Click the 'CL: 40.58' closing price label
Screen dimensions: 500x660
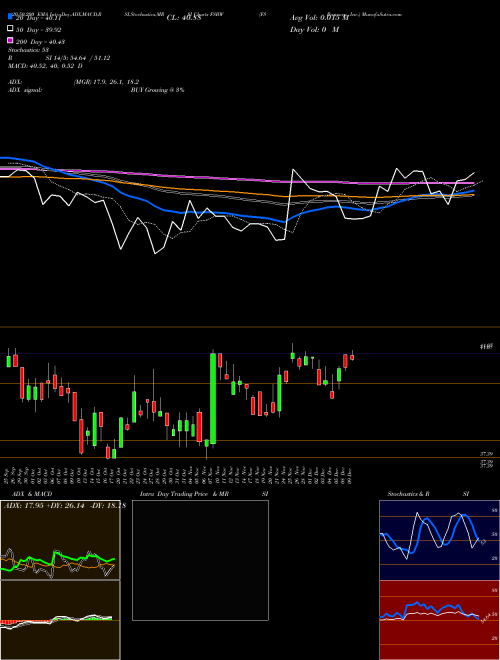pyautogui.click(x=184, y=18)
